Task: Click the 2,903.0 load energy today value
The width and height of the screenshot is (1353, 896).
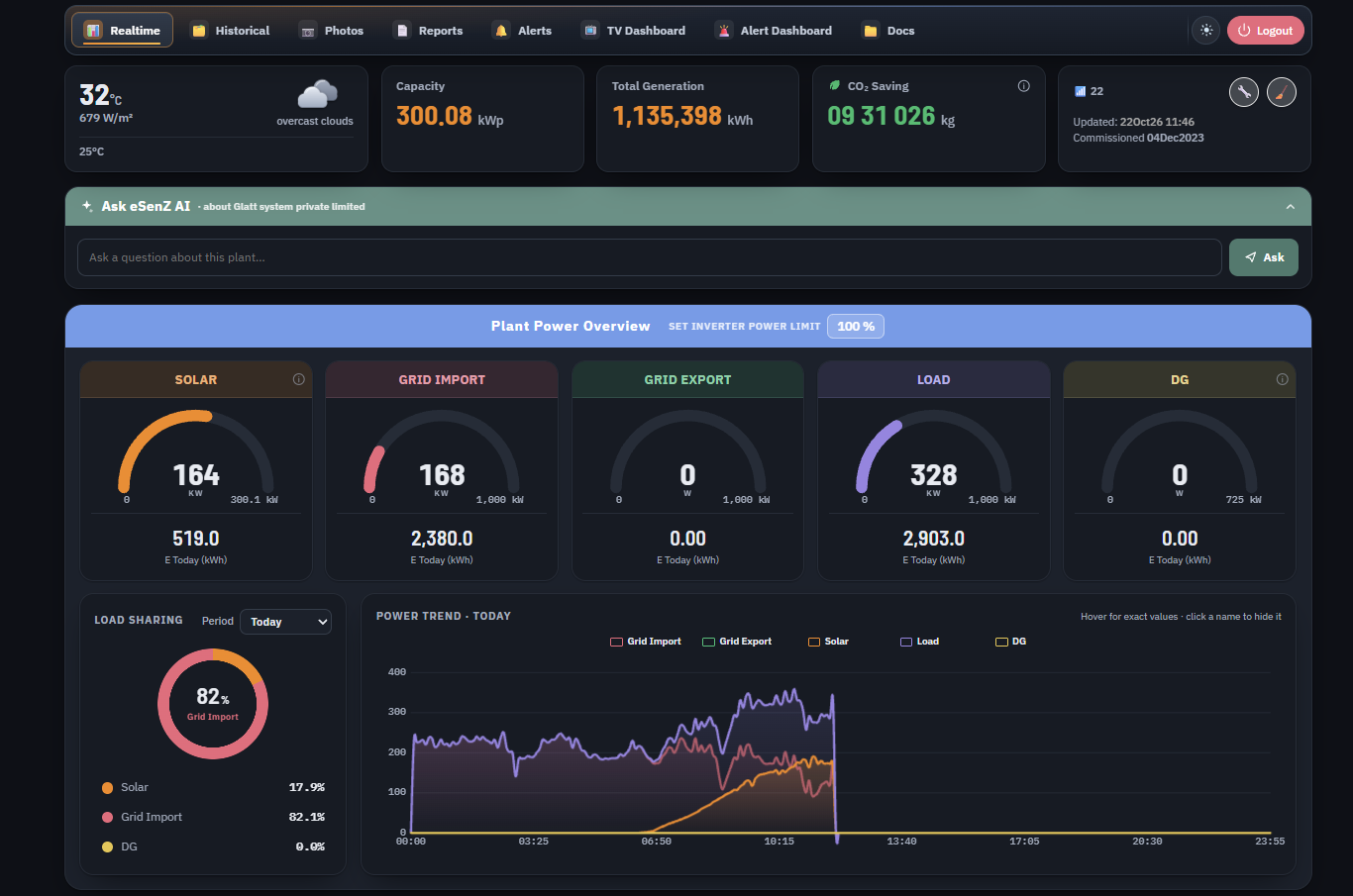Action: [934, 539]
